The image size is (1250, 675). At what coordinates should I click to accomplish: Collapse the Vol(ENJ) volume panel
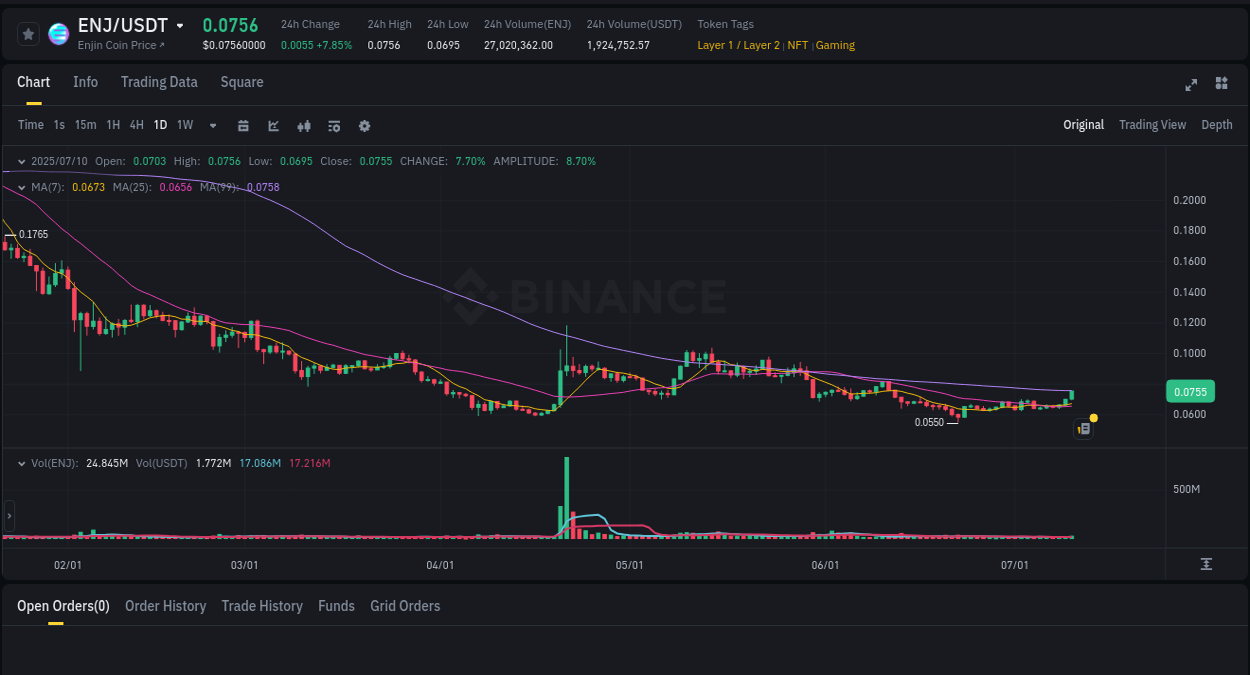click(x=22, y=463)
